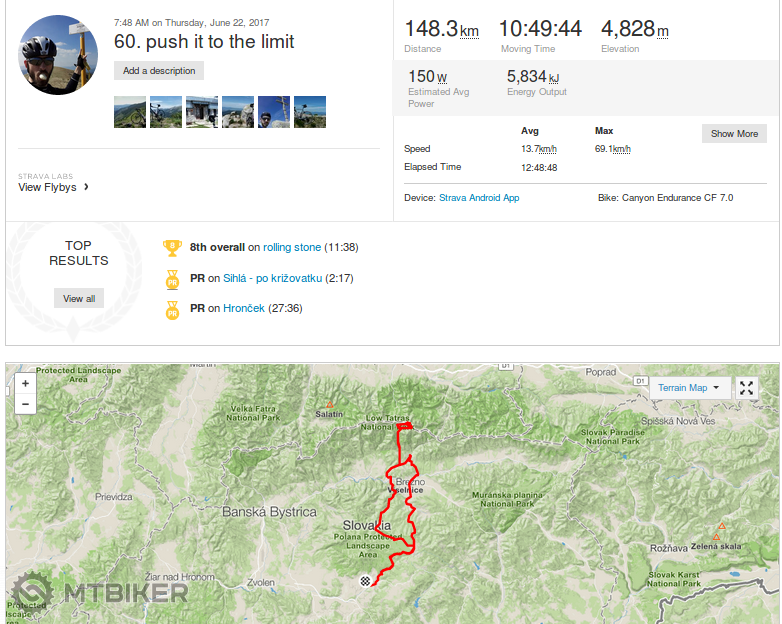Toggle fullscreen map view icon
Image resolution: width=782 pixels, height=624 pixels.
click(x=747, y=388)
